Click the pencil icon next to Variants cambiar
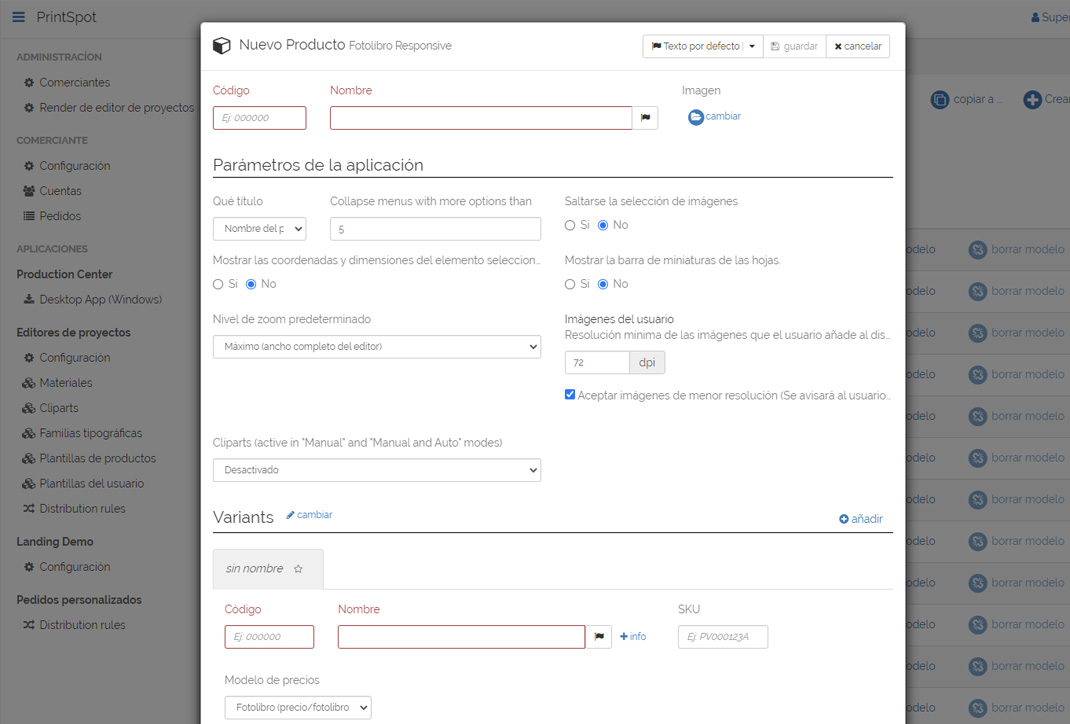The height and width of the screenshot is (724, 1070). 290,515
